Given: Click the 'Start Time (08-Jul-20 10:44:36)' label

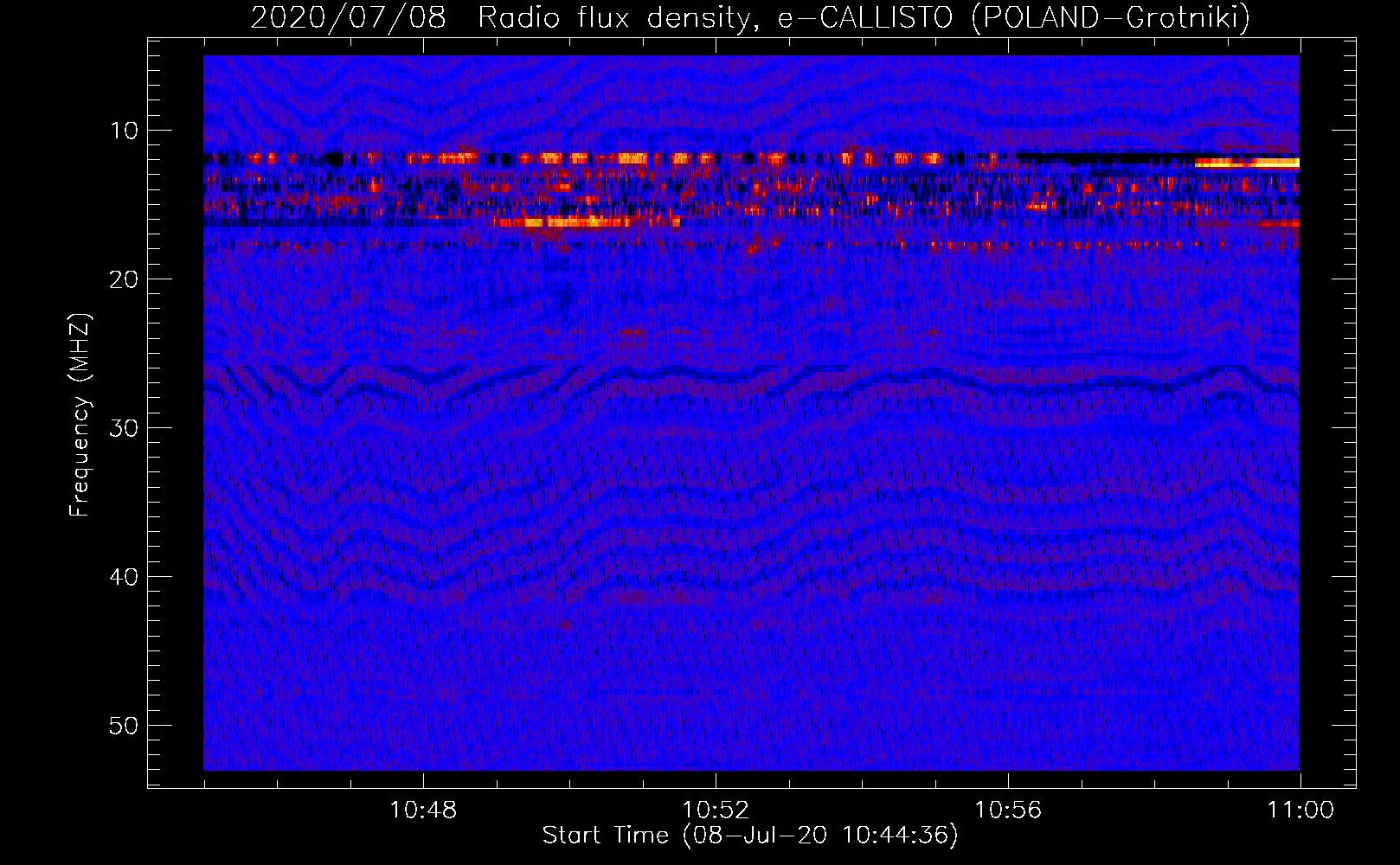Looking at the screenshot, I should click(x=750, y=836).
